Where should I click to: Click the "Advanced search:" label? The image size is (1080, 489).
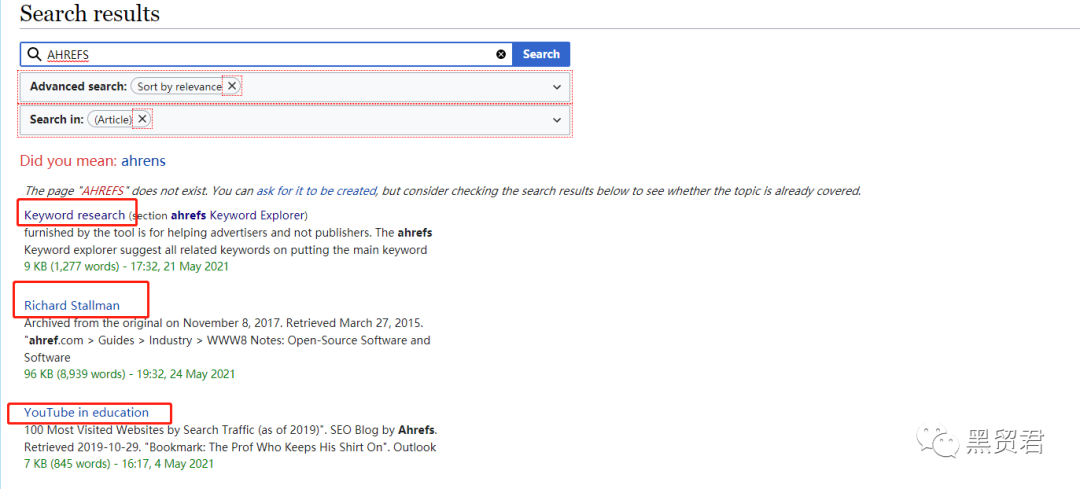pos(78,87)
